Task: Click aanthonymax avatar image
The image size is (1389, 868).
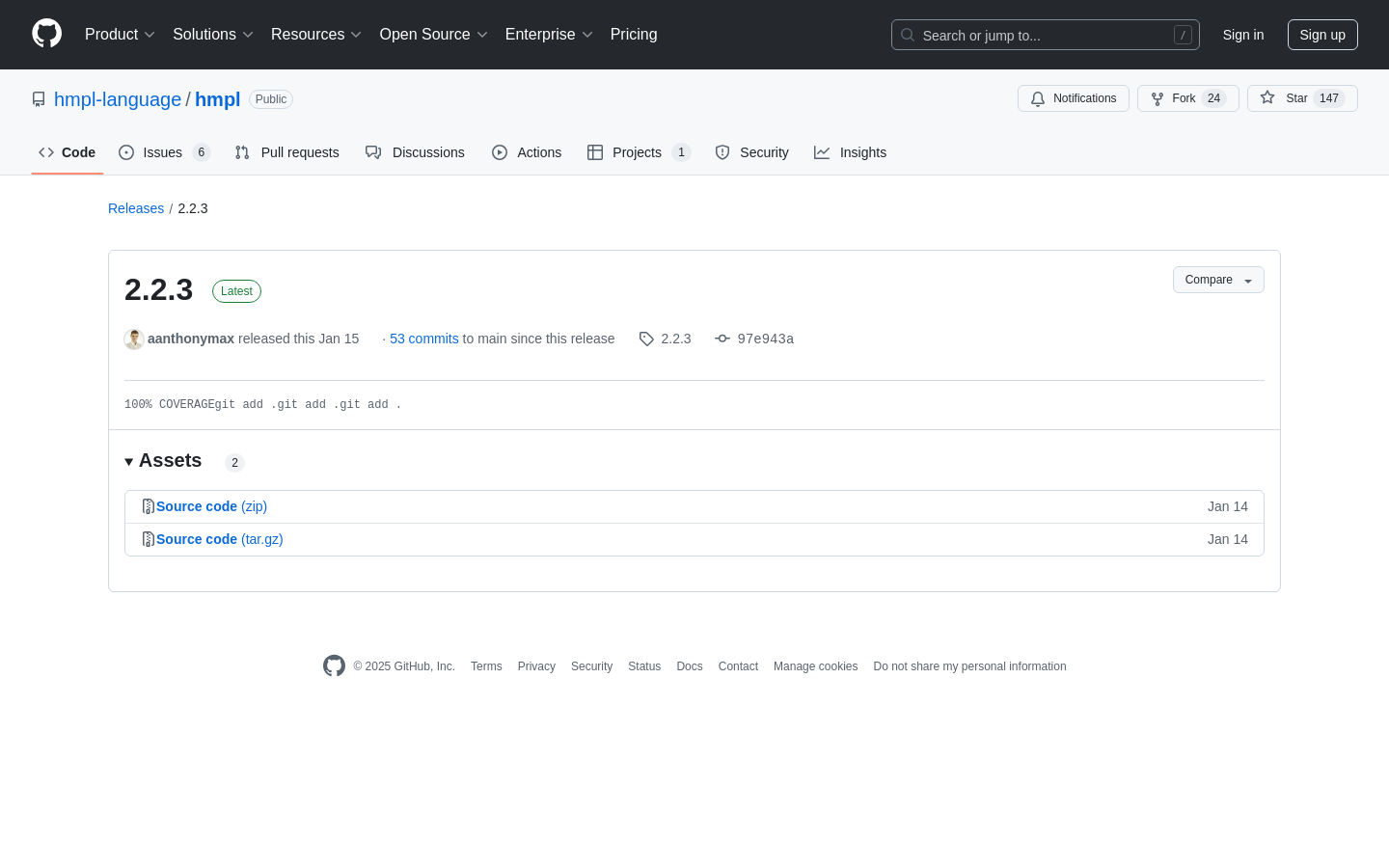Action: pos(134,339)
